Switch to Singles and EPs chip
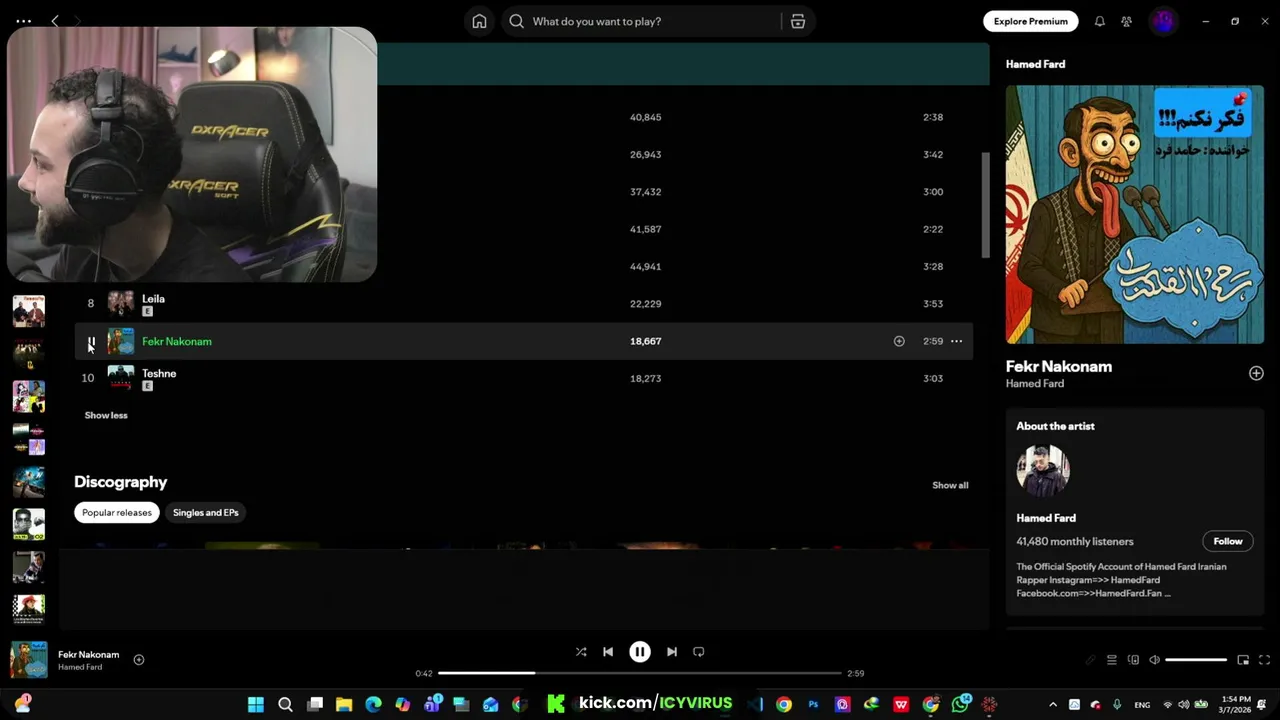Screen dimensions: 1280x720 click(206, 512)
